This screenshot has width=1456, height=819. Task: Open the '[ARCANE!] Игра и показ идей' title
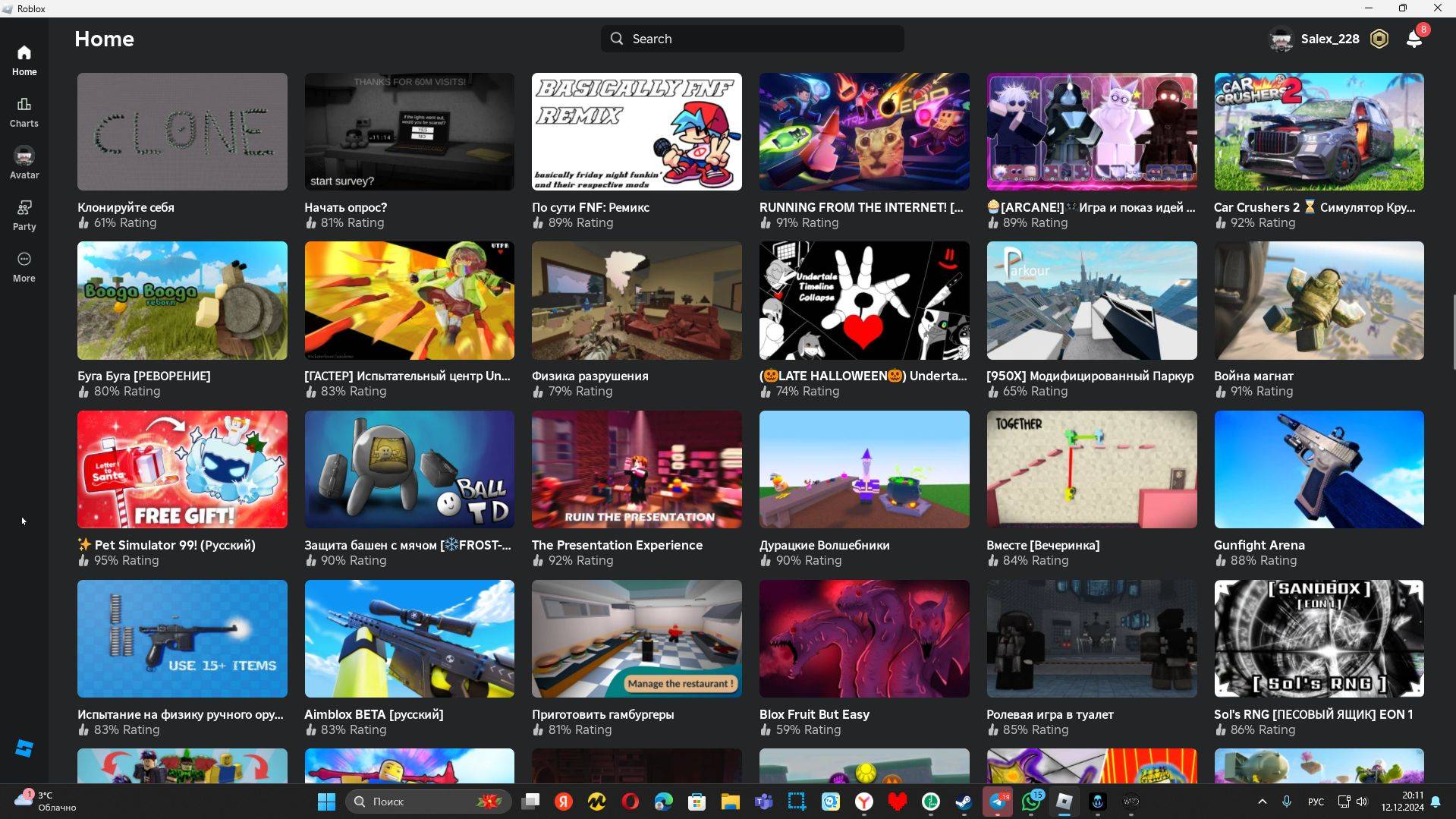coord(1091,207)
